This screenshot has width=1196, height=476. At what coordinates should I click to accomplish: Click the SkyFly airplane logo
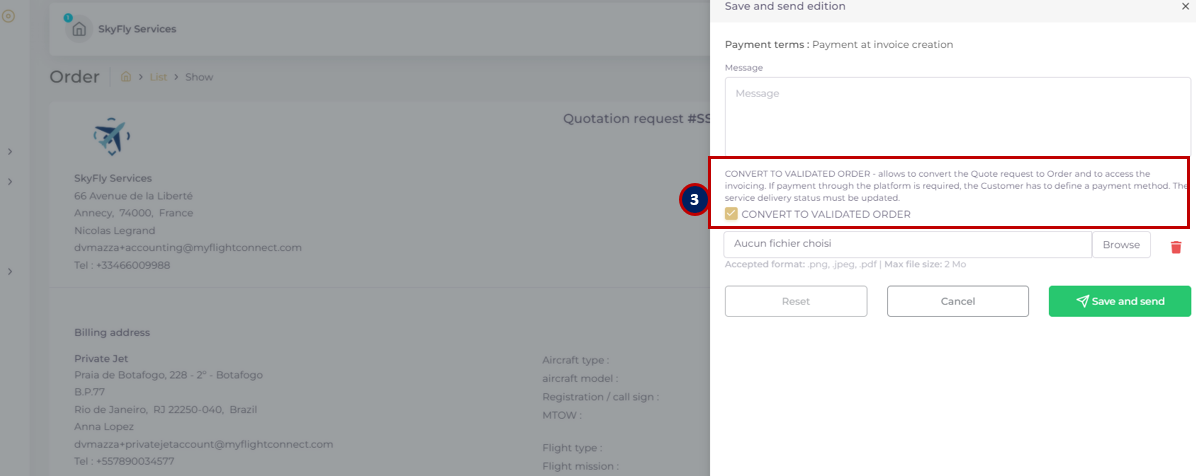pyautogui.click(x=112, y=136)
